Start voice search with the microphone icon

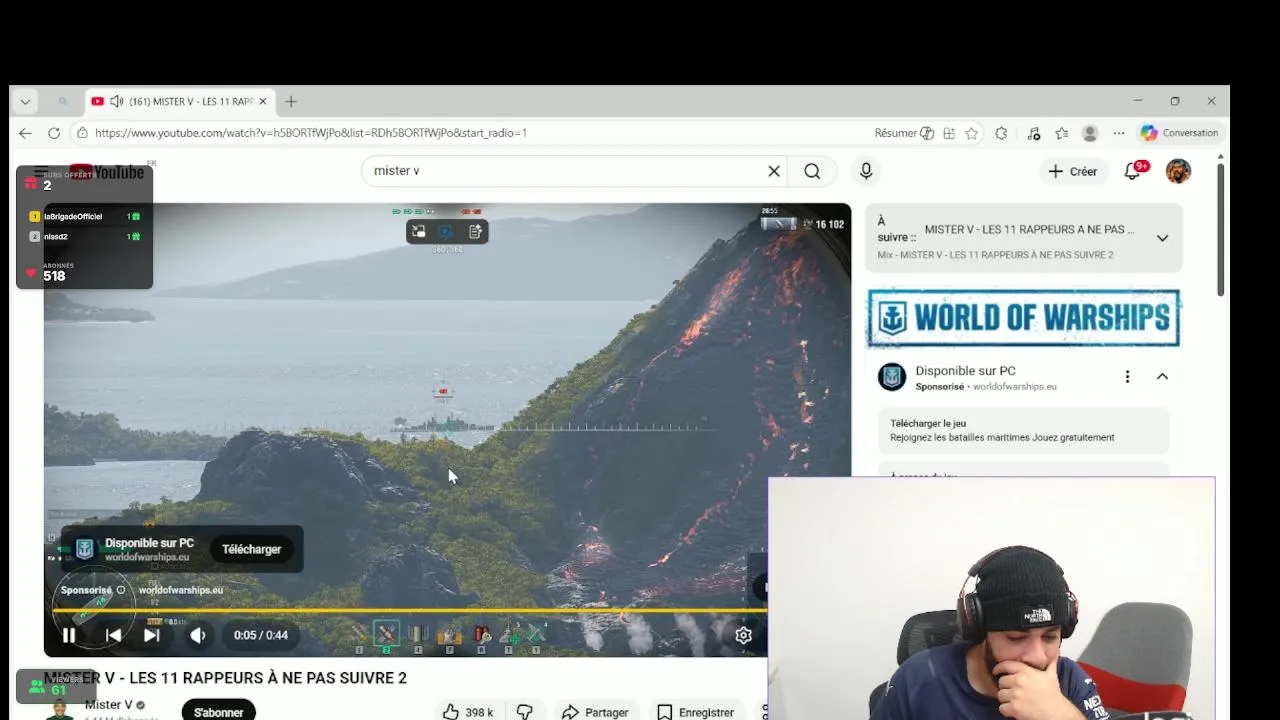866,171
